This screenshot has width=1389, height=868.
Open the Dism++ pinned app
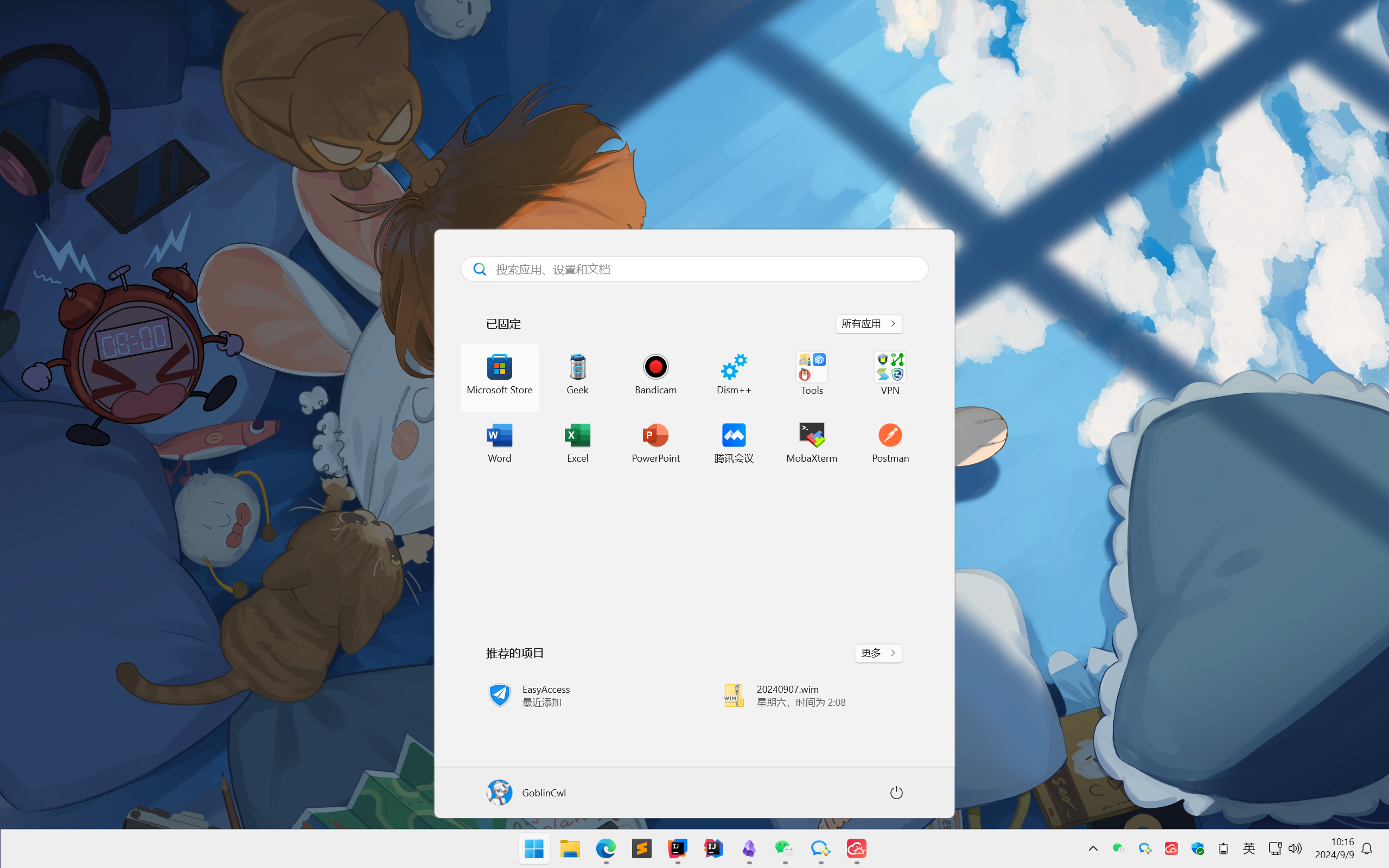(x=734, y=377)
